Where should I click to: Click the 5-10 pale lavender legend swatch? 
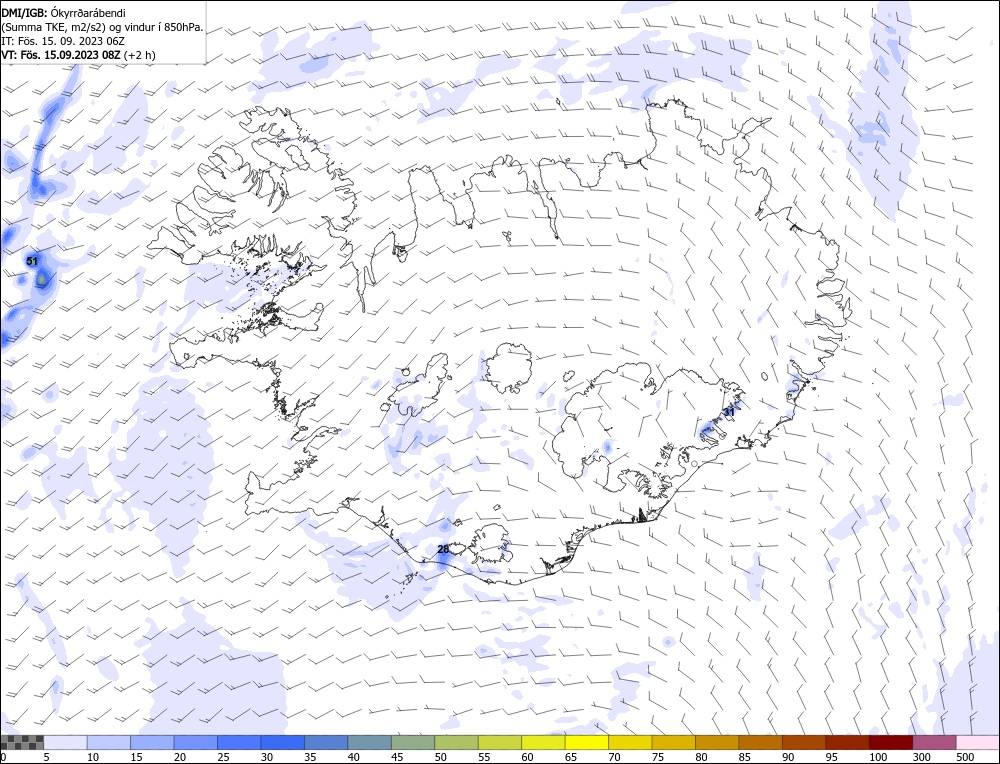(65, 742)
